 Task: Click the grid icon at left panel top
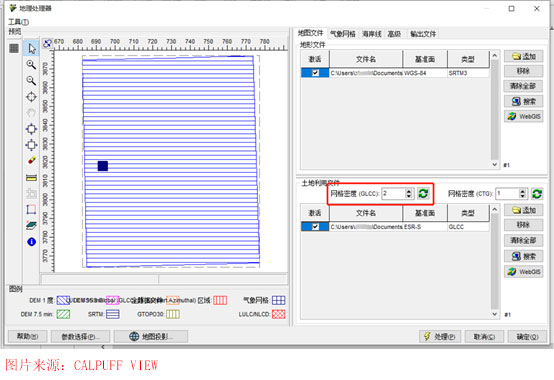(14, 48)
